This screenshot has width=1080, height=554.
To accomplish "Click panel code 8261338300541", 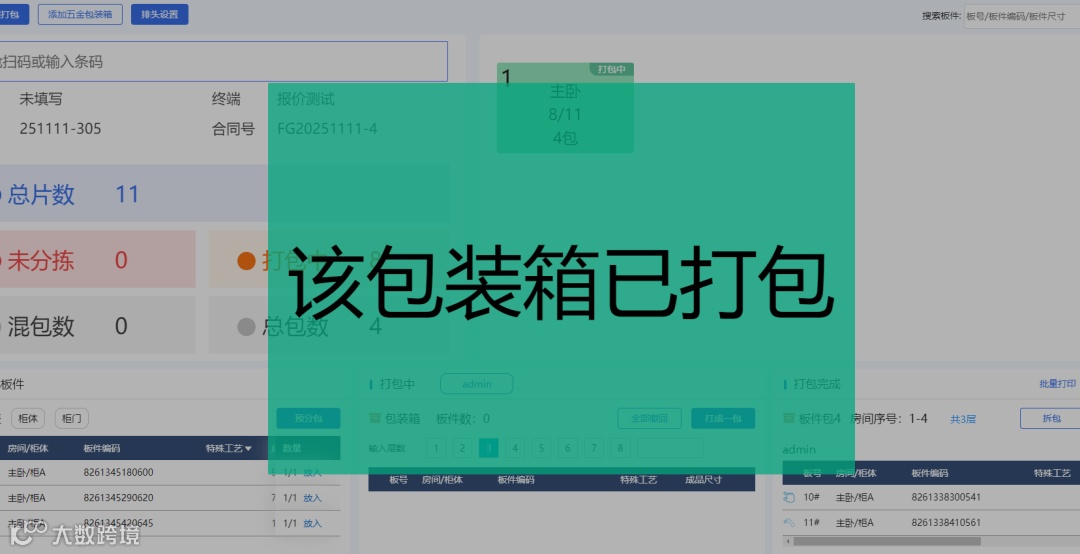I will point(946,497).
